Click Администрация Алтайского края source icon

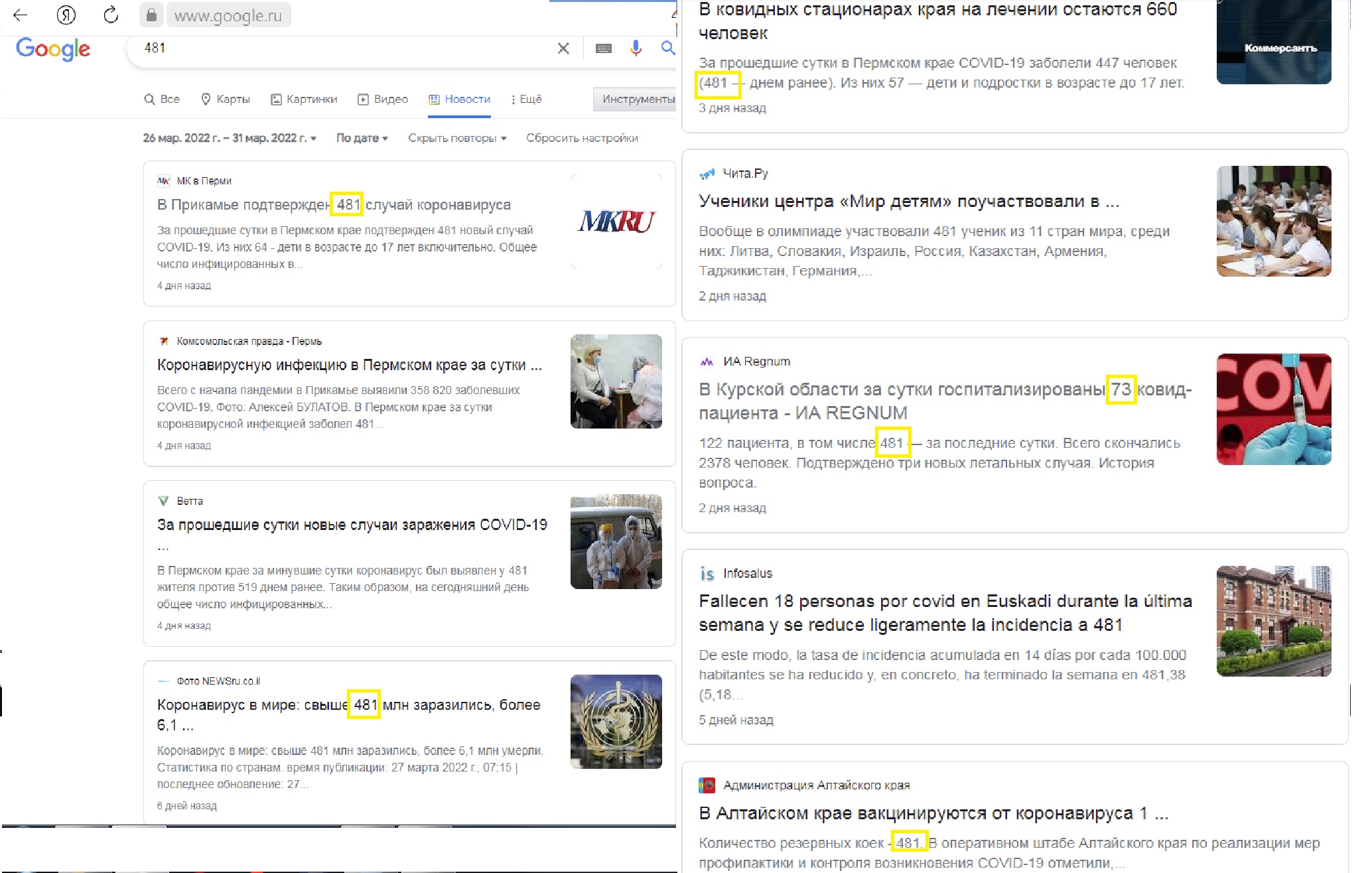click(x=707, y=785)
